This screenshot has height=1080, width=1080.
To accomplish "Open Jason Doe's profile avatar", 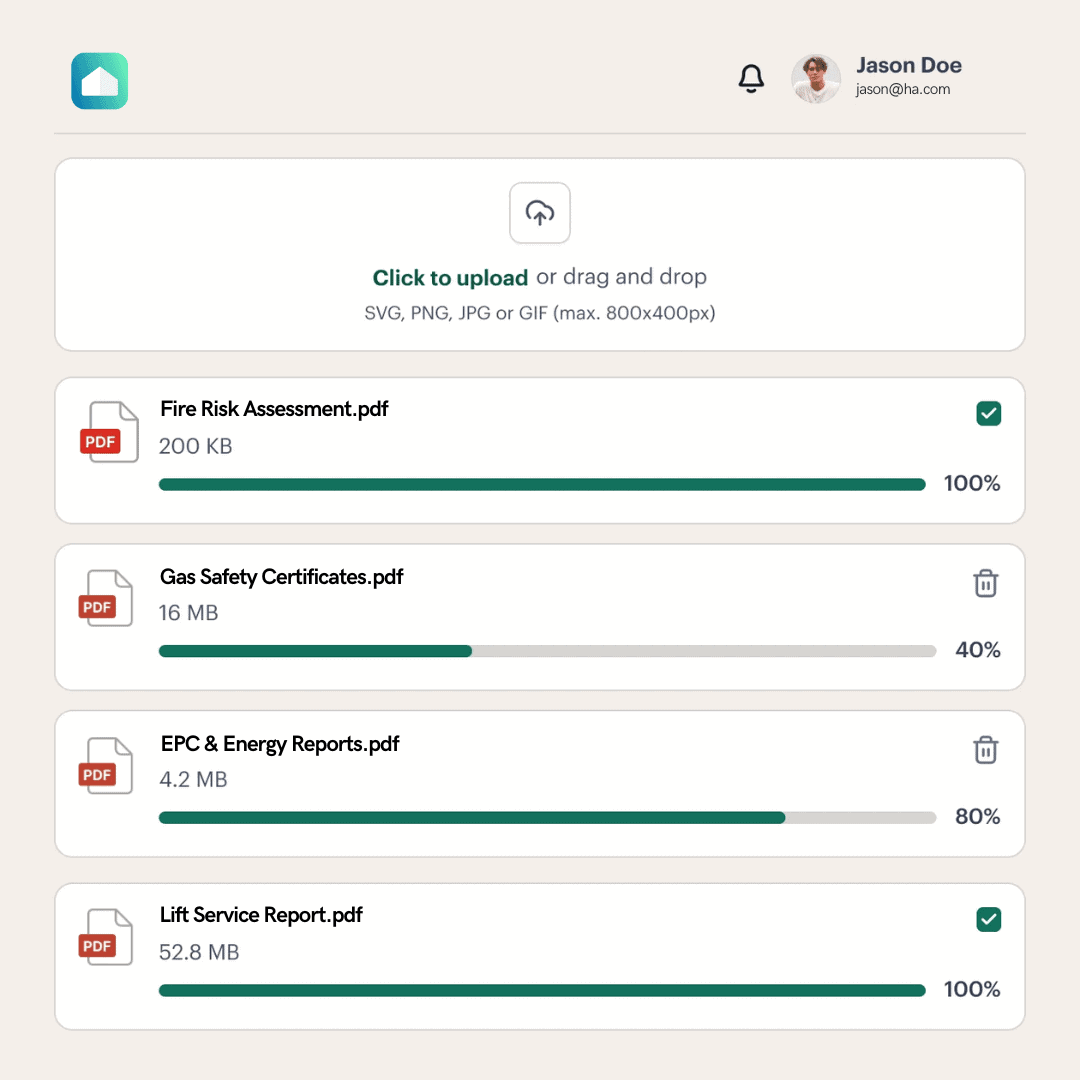I will (x=816, y=79).
